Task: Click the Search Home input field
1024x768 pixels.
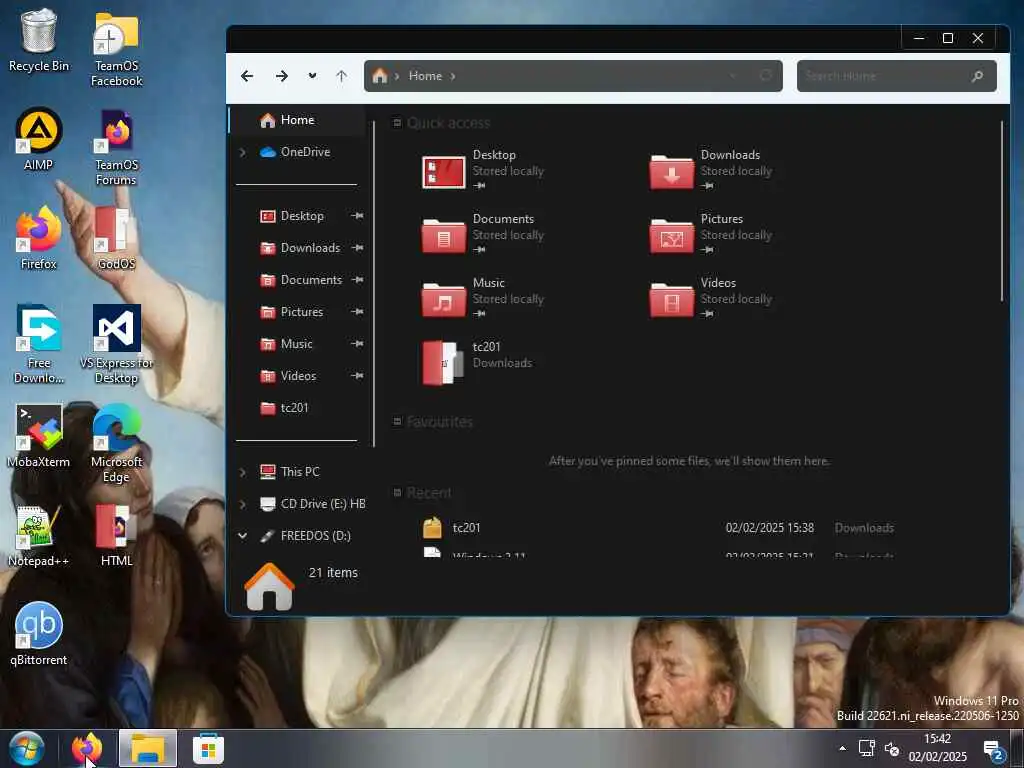Action: [x=885, y=76]
